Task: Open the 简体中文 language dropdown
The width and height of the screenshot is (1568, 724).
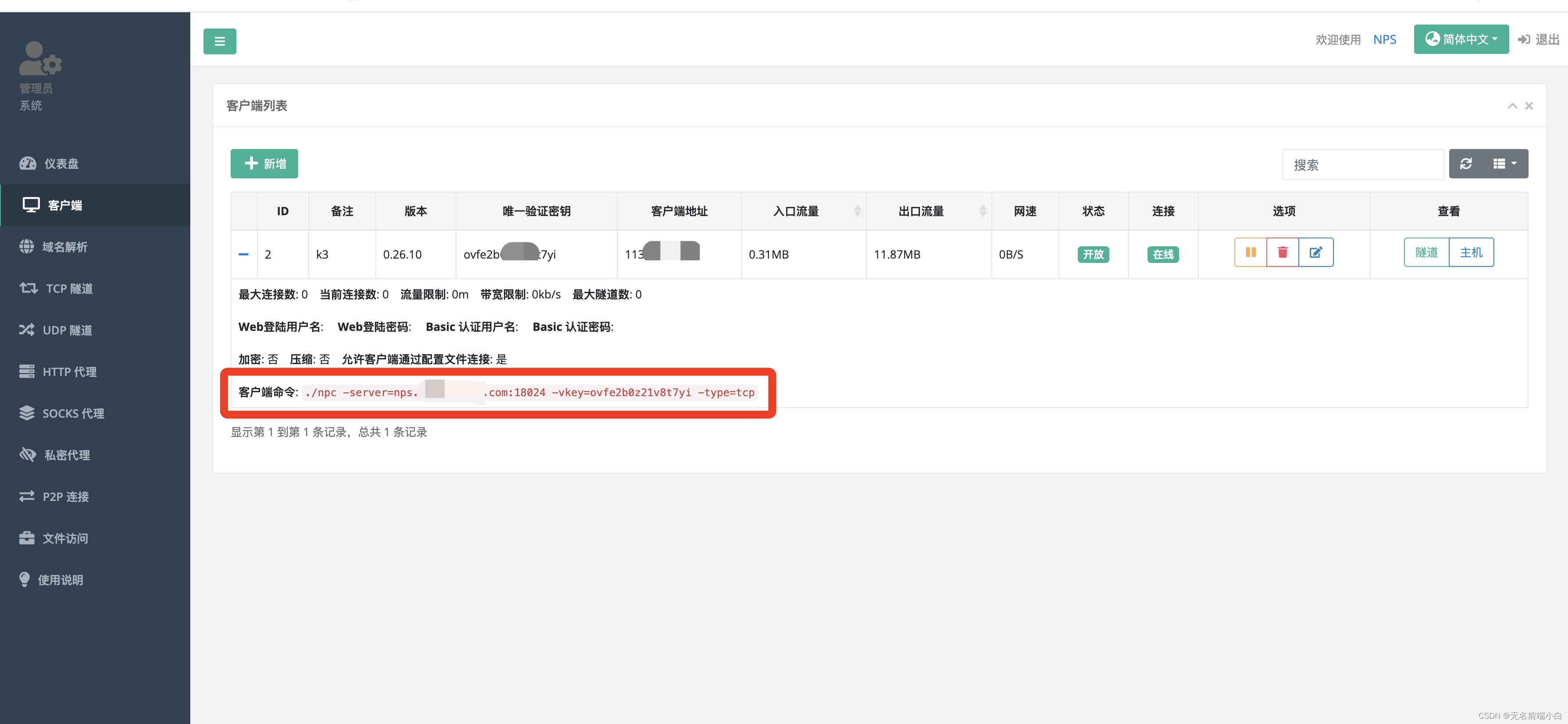Action: click(1461, 39)
